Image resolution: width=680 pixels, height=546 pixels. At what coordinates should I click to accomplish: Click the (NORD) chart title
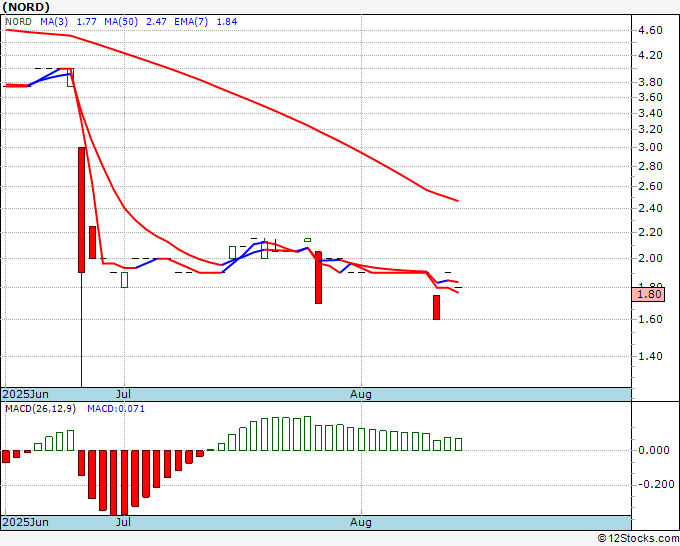tap(26, 7)
